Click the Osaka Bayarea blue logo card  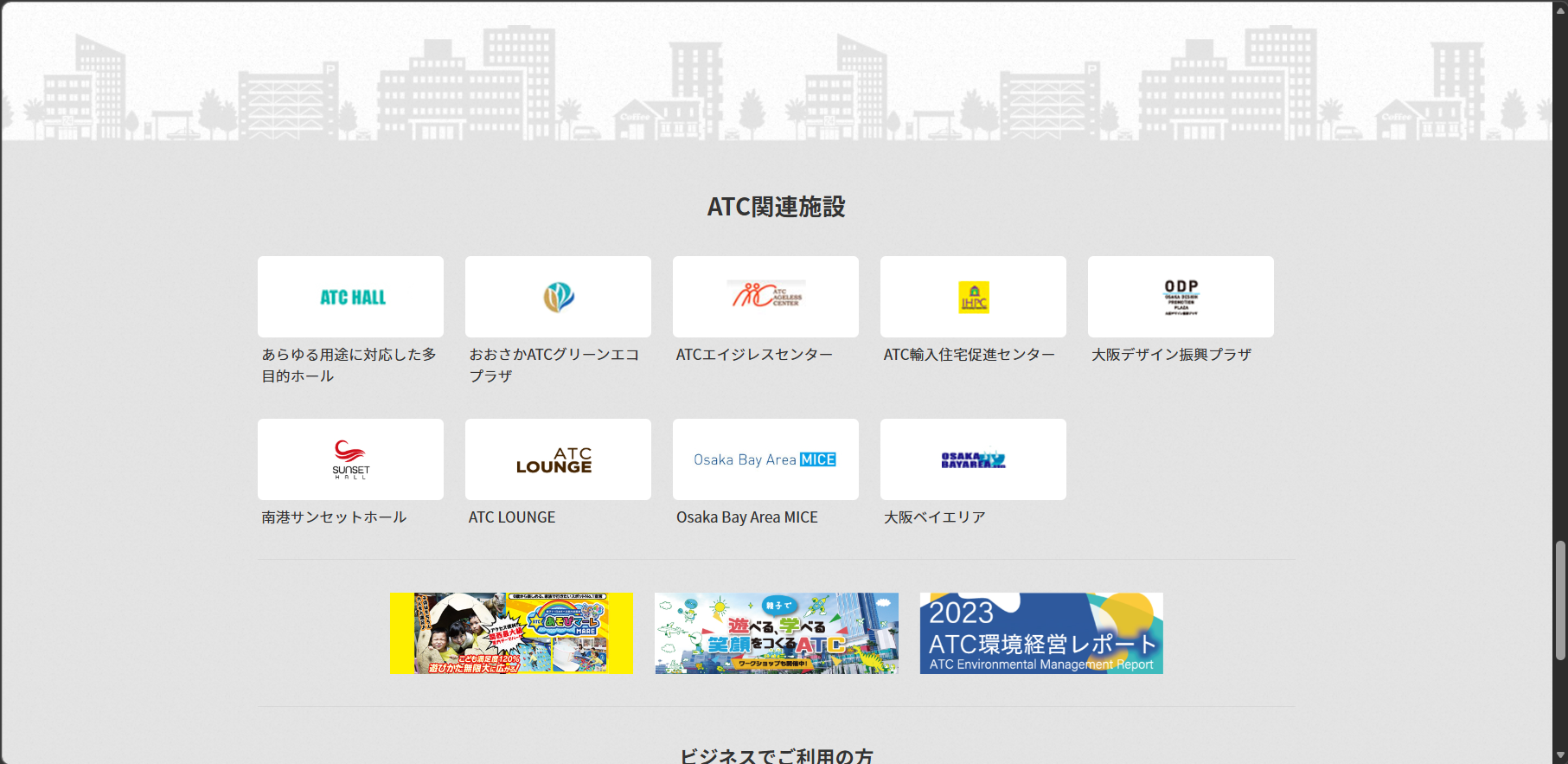tap(973, 459)
